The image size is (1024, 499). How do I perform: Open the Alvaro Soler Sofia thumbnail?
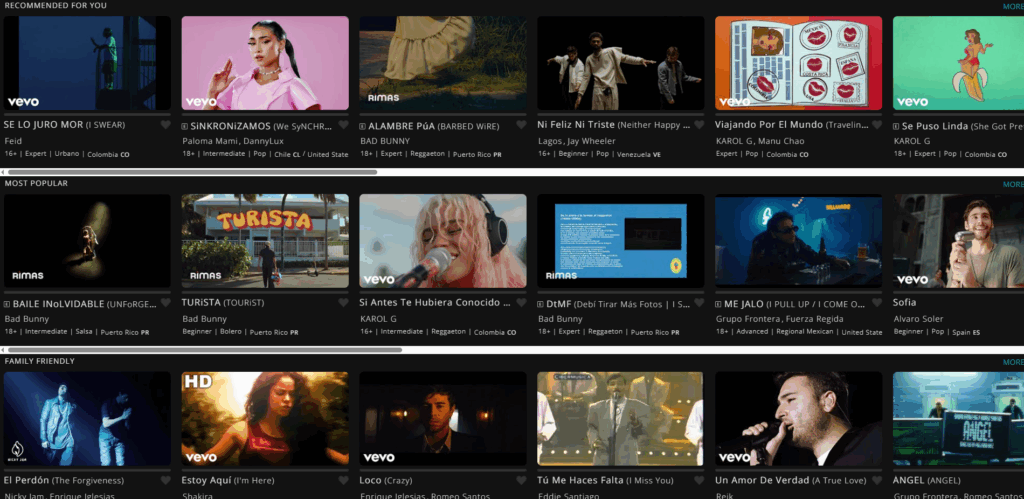click(958, 240)
